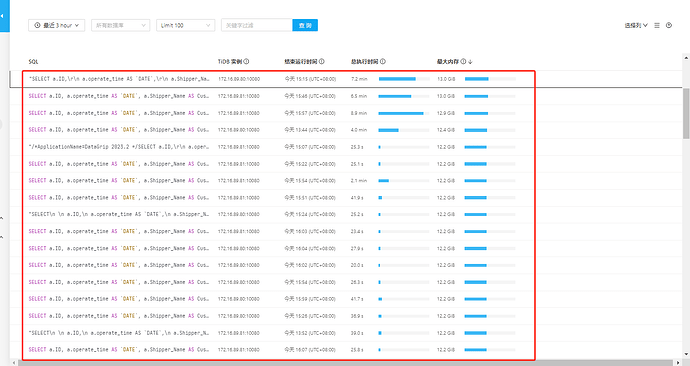690x366 pixels.
Task: Click the horizontal scrollbar right arrow
Action: coord(679,363)
